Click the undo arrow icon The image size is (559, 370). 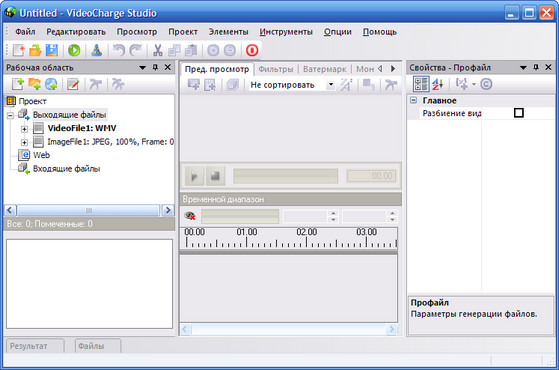click(119, 50)
